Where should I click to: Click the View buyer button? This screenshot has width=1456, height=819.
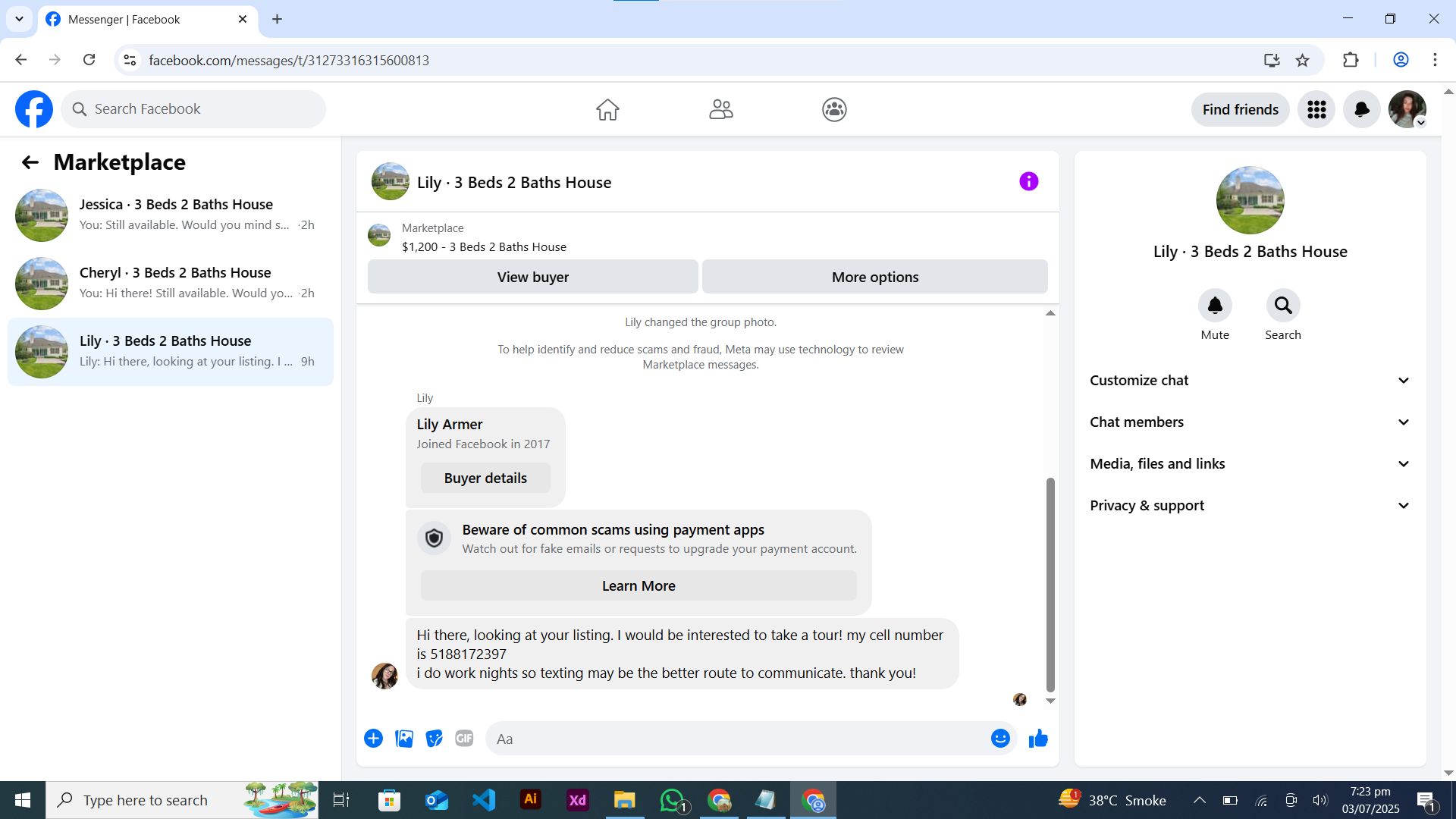tap(532, 278)
